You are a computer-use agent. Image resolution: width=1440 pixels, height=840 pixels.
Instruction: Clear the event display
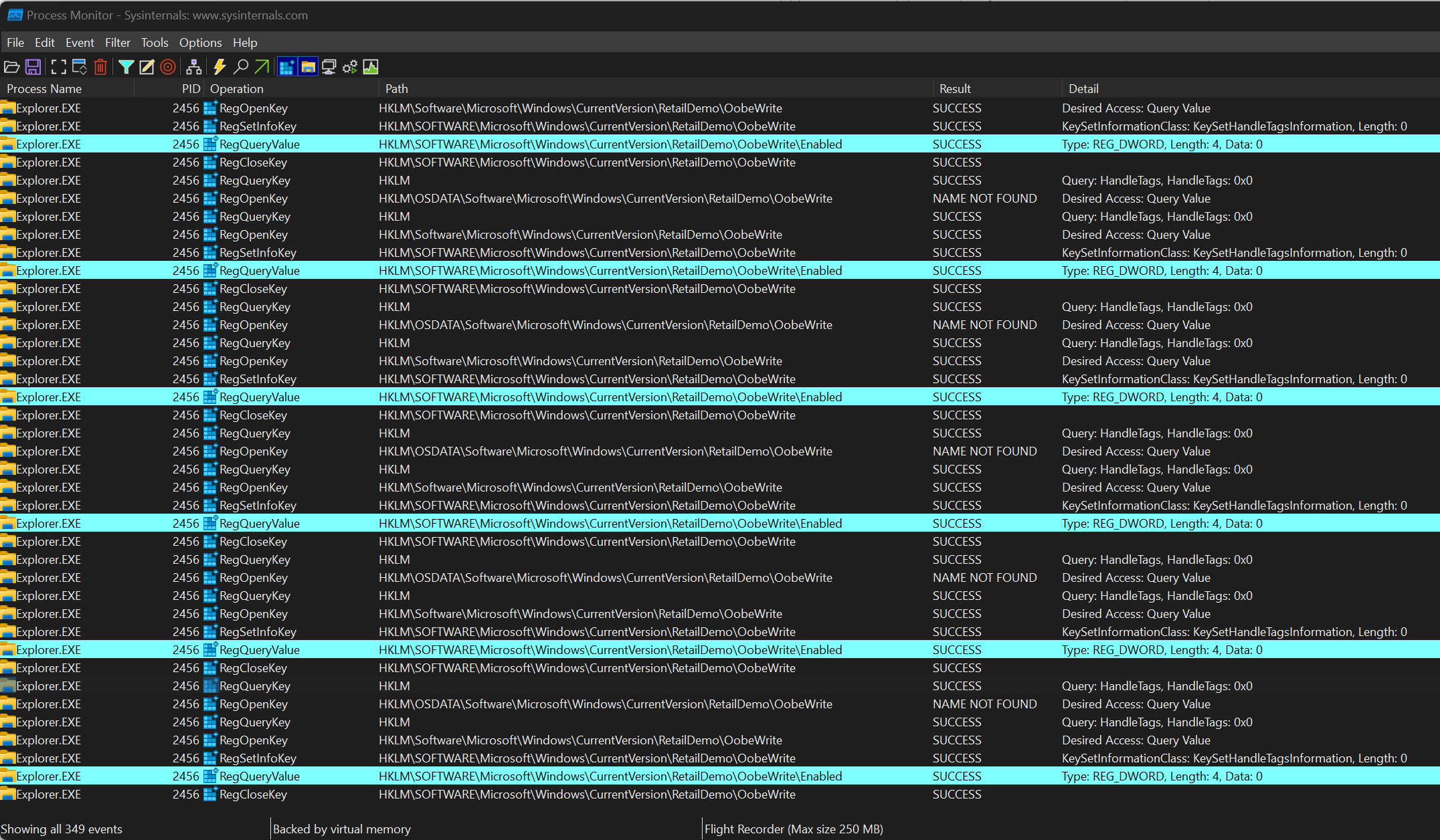pyautogui.click(x=101, y=66)
